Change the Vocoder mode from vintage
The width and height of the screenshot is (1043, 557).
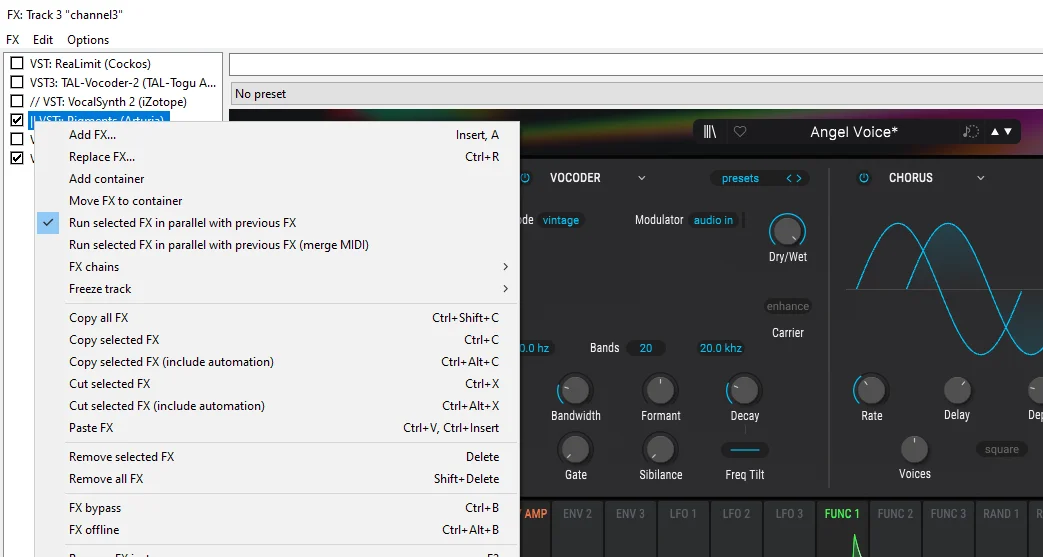pyautogui.click(x=560, y=220)
